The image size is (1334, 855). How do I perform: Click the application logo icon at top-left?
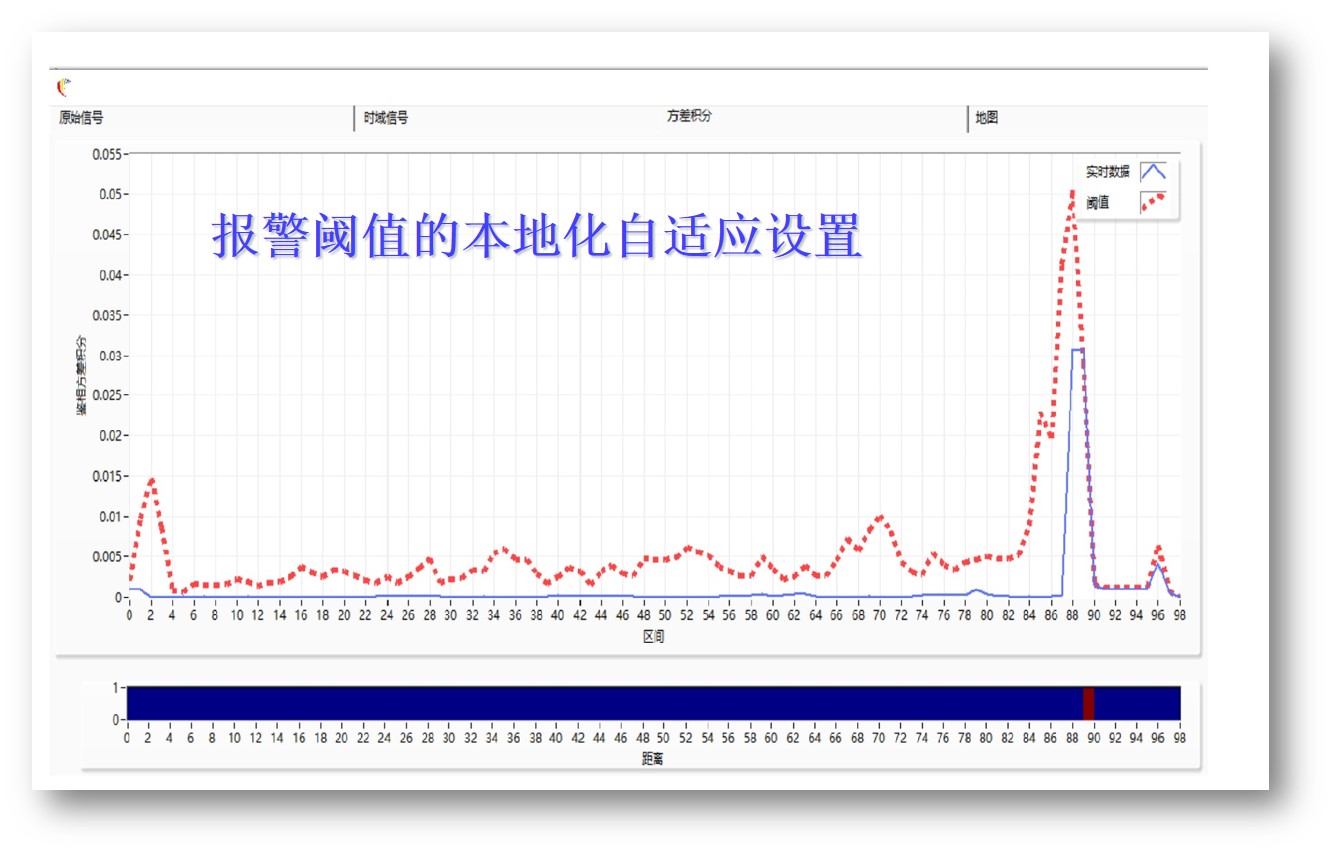point(65,87)
